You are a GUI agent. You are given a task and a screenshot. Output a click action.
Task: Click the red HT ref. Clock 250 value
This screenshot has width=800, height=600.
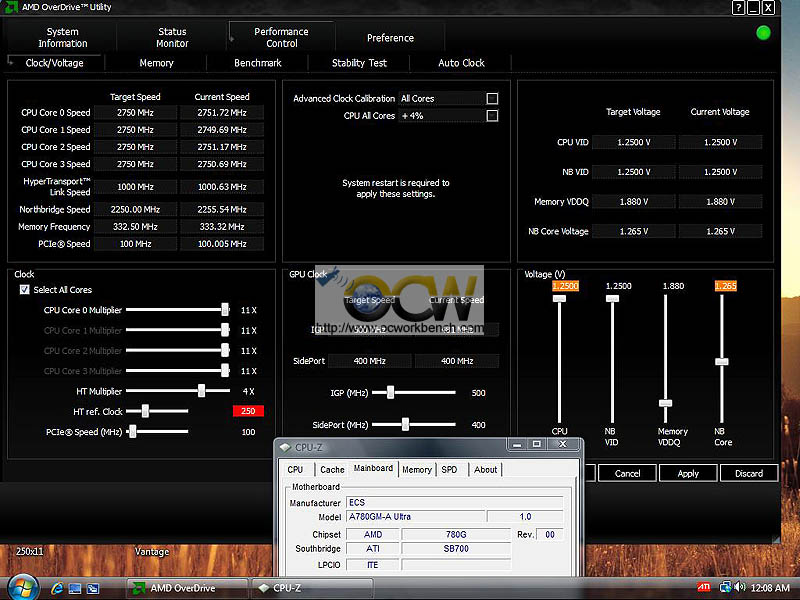[248, 411]
